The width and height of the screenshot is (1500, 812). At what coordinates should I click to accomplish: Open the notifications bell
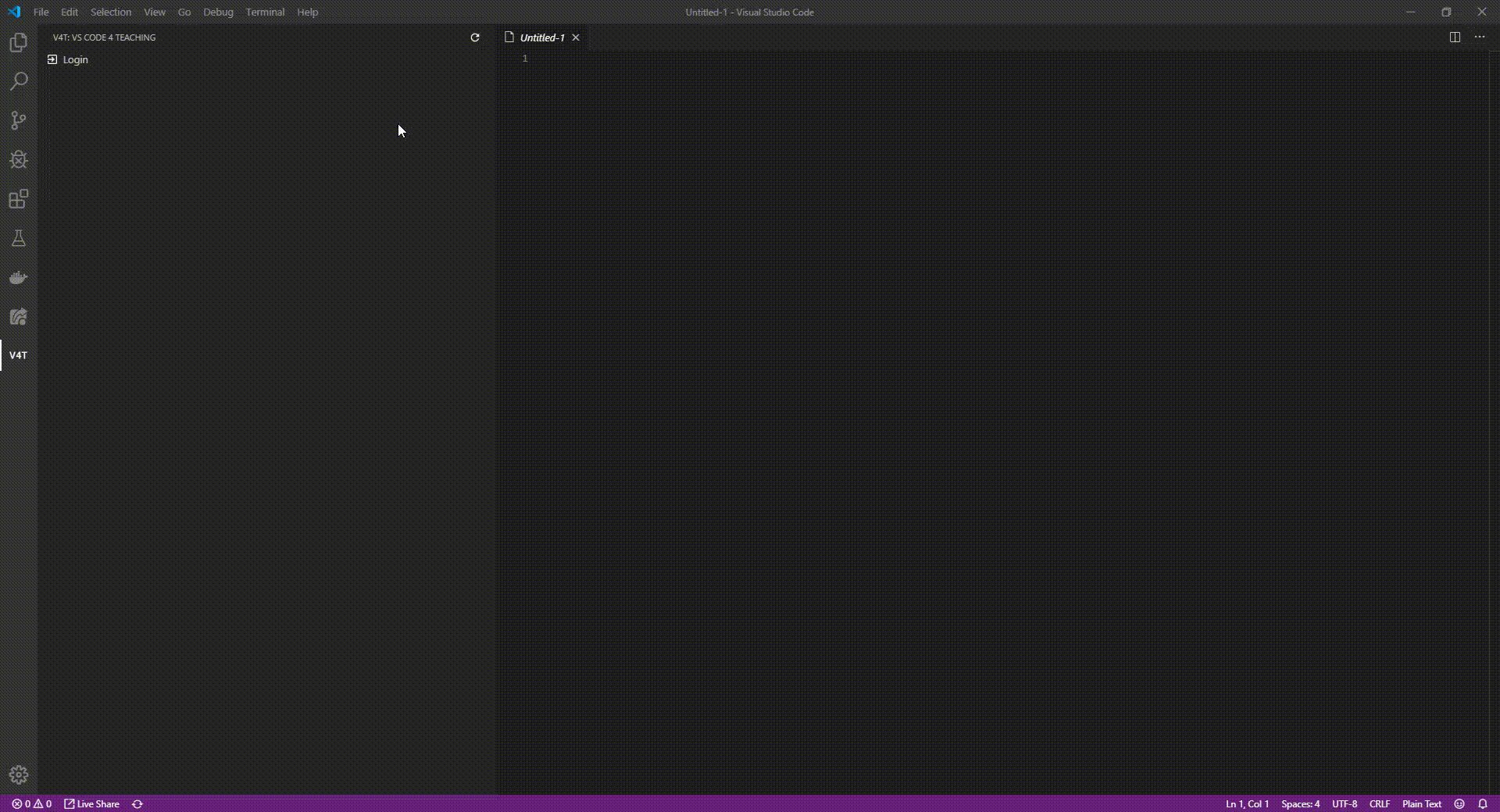1483,803
